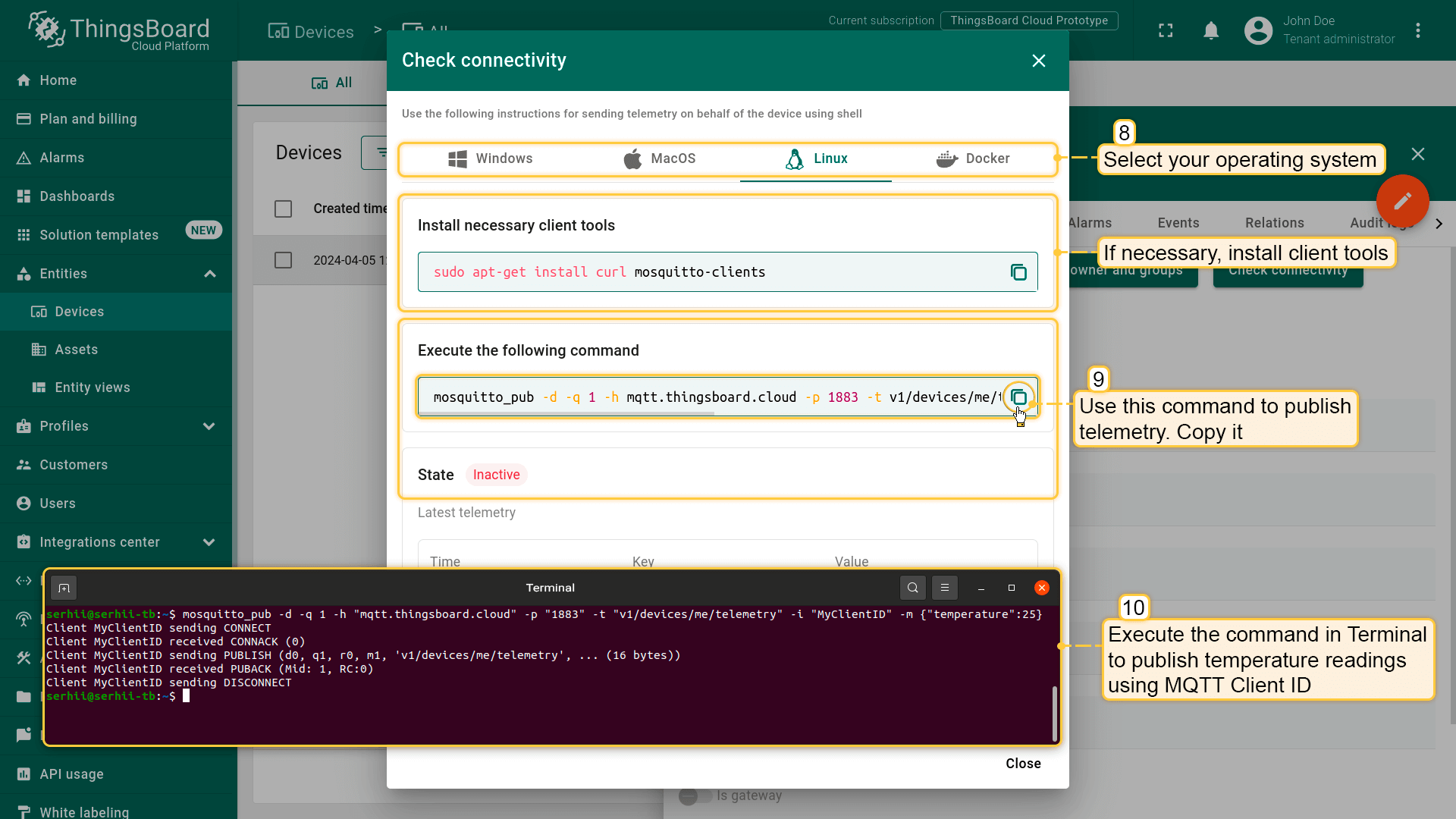The height and width of the screenshot is (819, 1456).
Task: Copy the apt-get install command
Action: coord(1018,272)
